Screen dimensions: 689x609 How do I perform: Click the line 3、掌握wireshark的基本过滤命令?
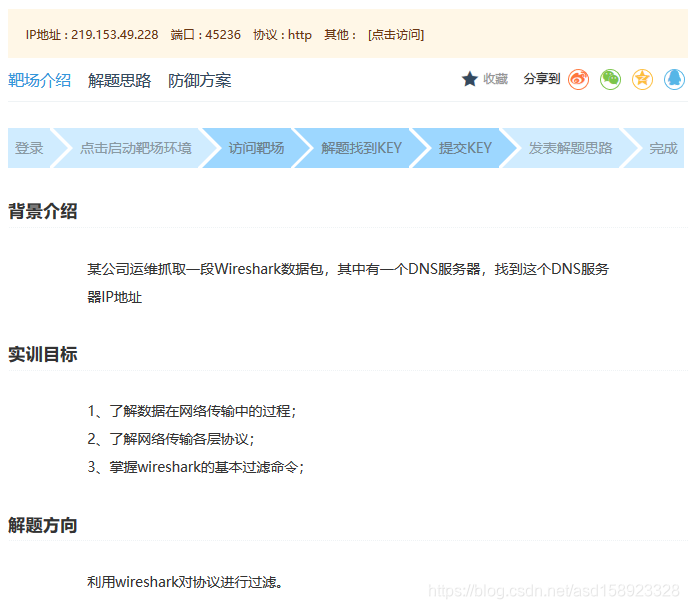click(x=196, y=467)
